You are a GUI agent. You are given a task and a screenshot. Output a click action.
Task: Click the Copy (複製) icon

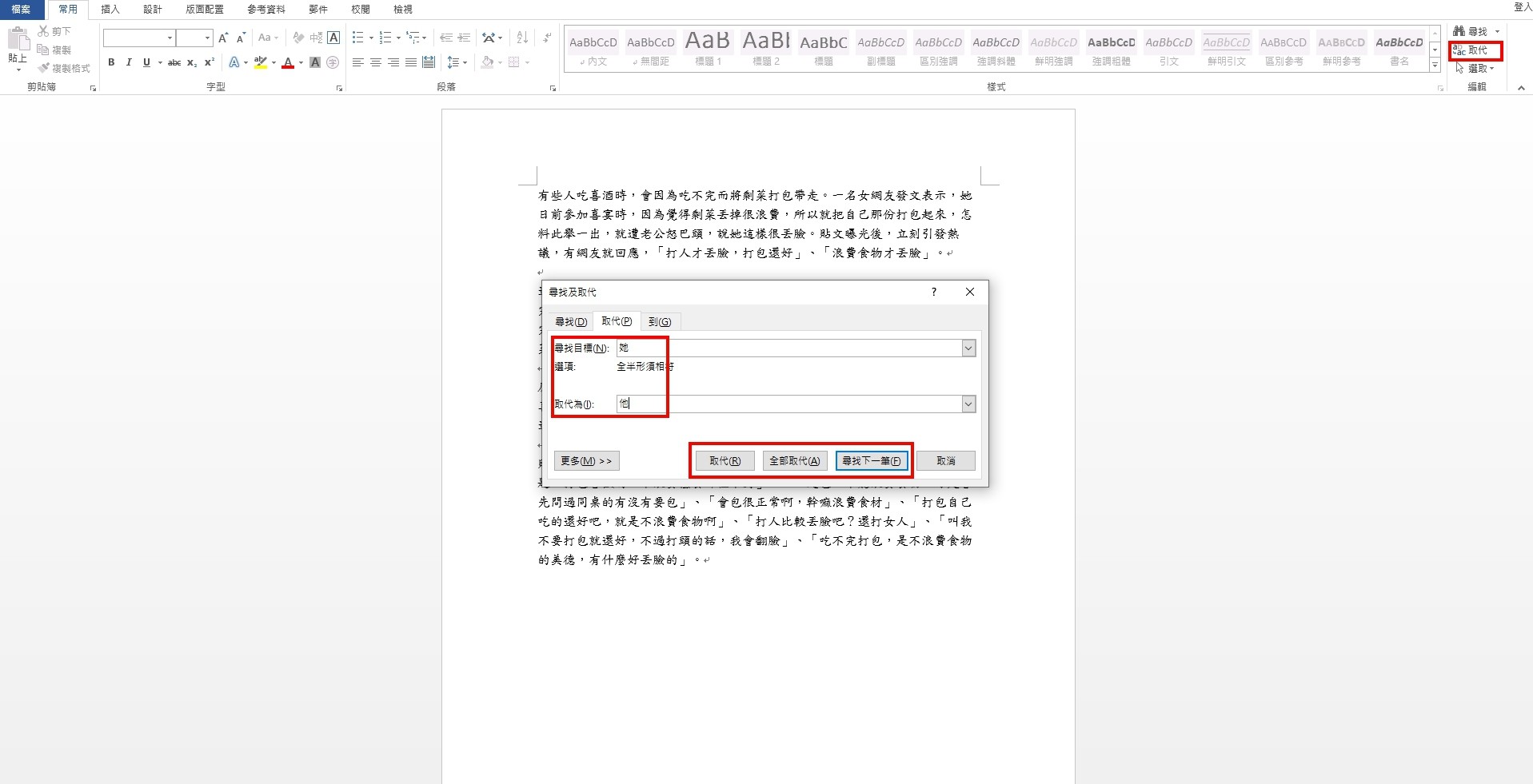tap(43, 50)
